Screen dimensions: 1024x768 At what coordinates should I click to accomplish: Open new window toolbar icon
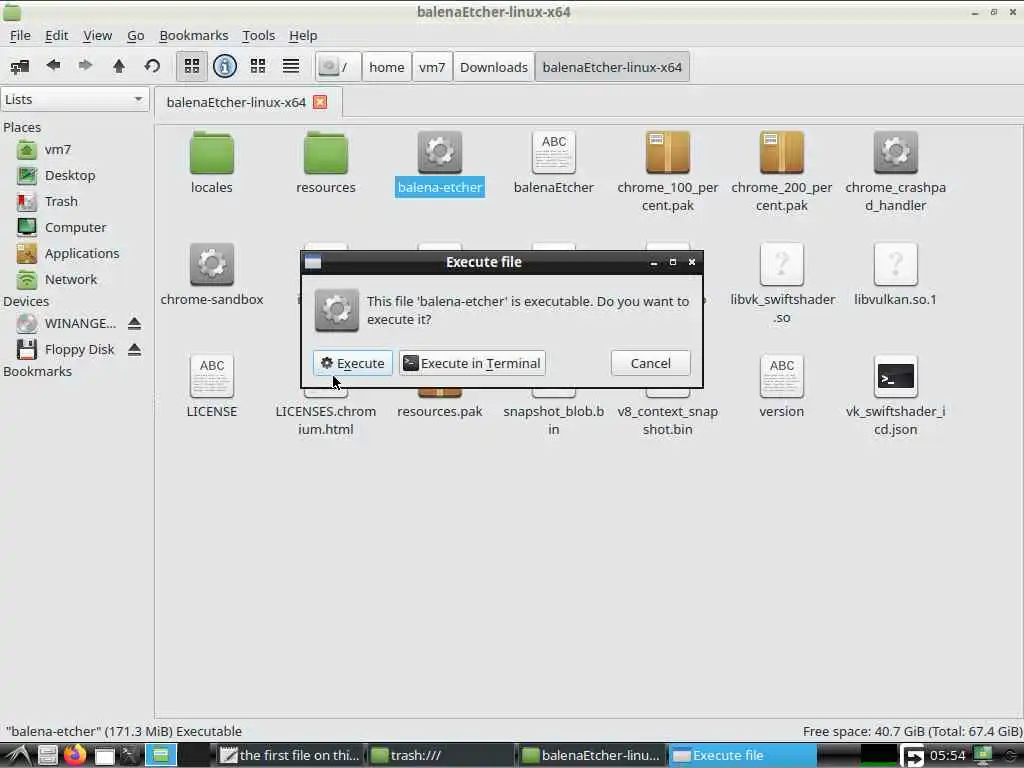[x=20, y=67]
